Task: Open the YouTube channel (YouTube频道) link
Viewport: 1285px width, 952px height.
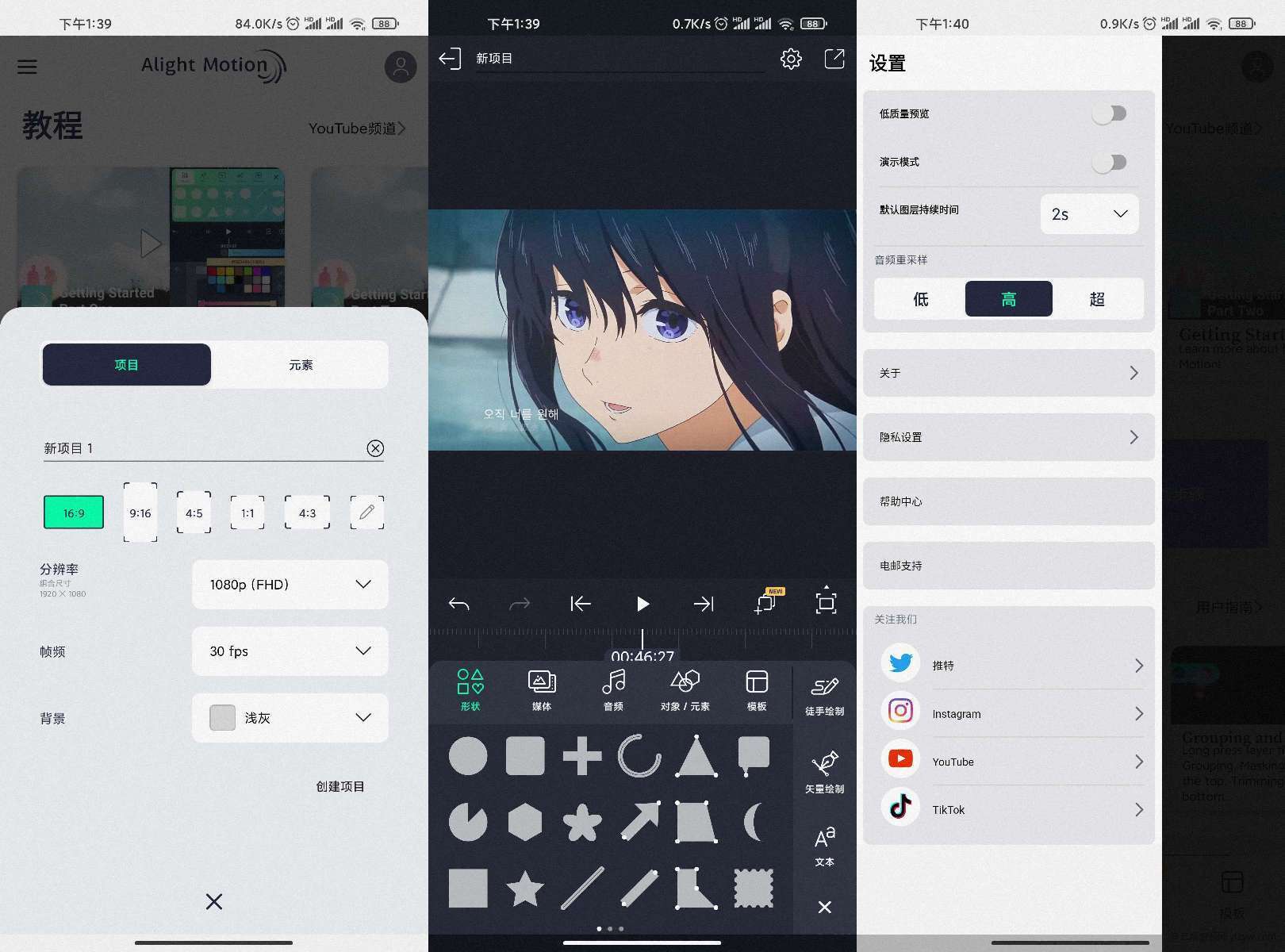Action: (357, 128)
